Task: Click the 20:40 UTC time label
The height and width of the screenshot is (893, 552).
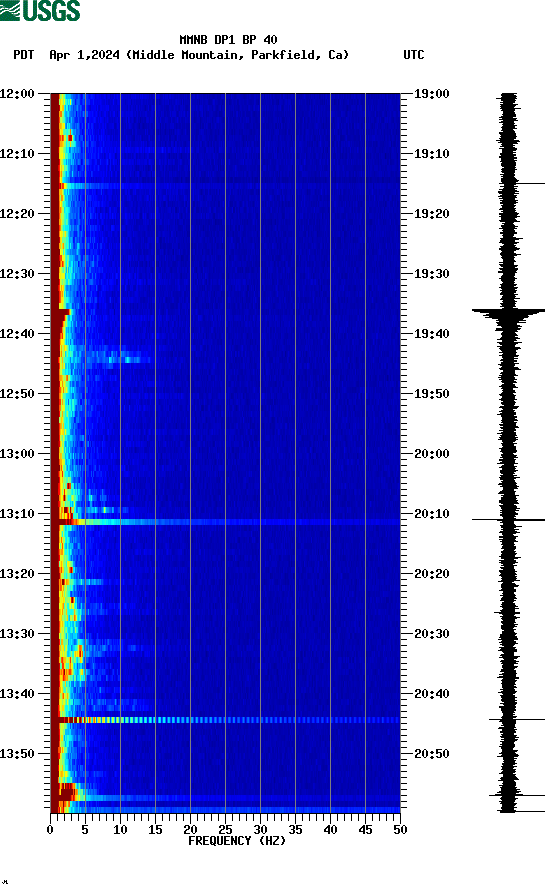Action: tap(432, 694)
